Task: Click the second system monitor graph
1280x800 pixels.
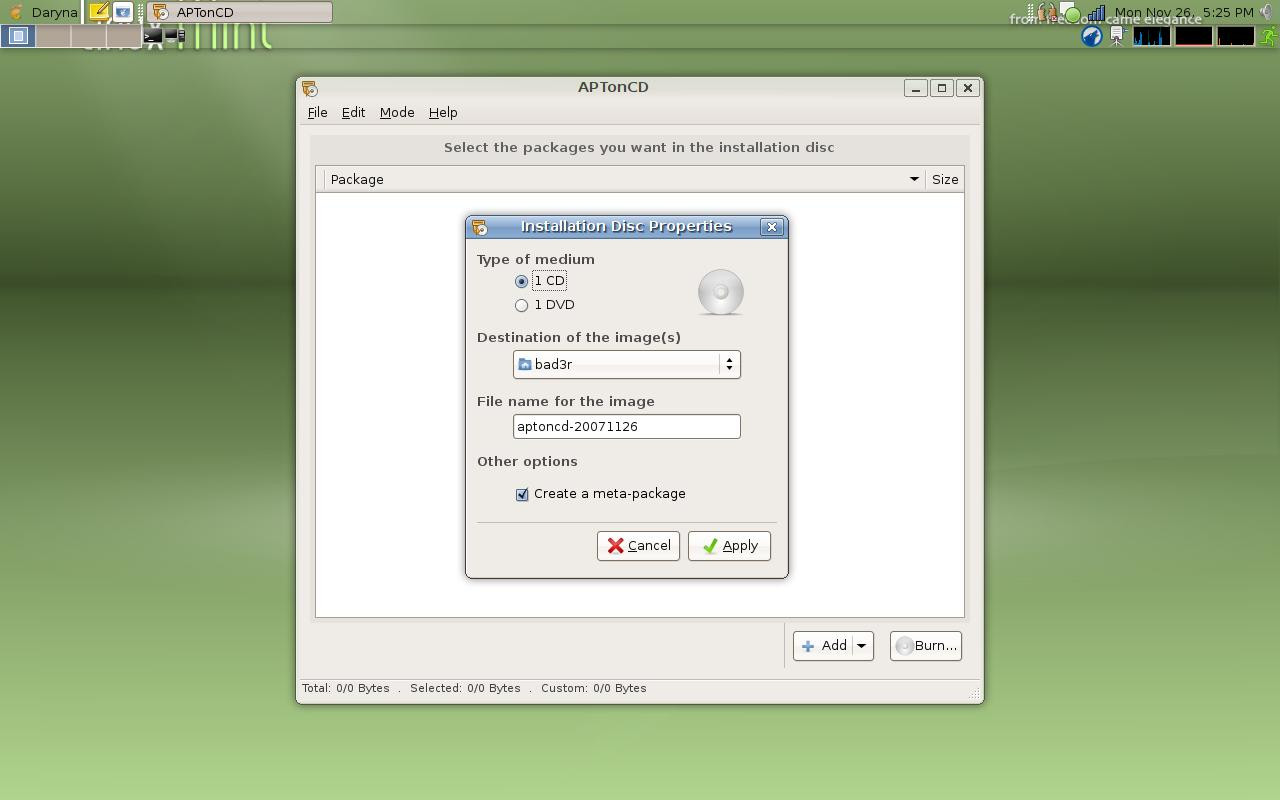Action: [1194, 36]
